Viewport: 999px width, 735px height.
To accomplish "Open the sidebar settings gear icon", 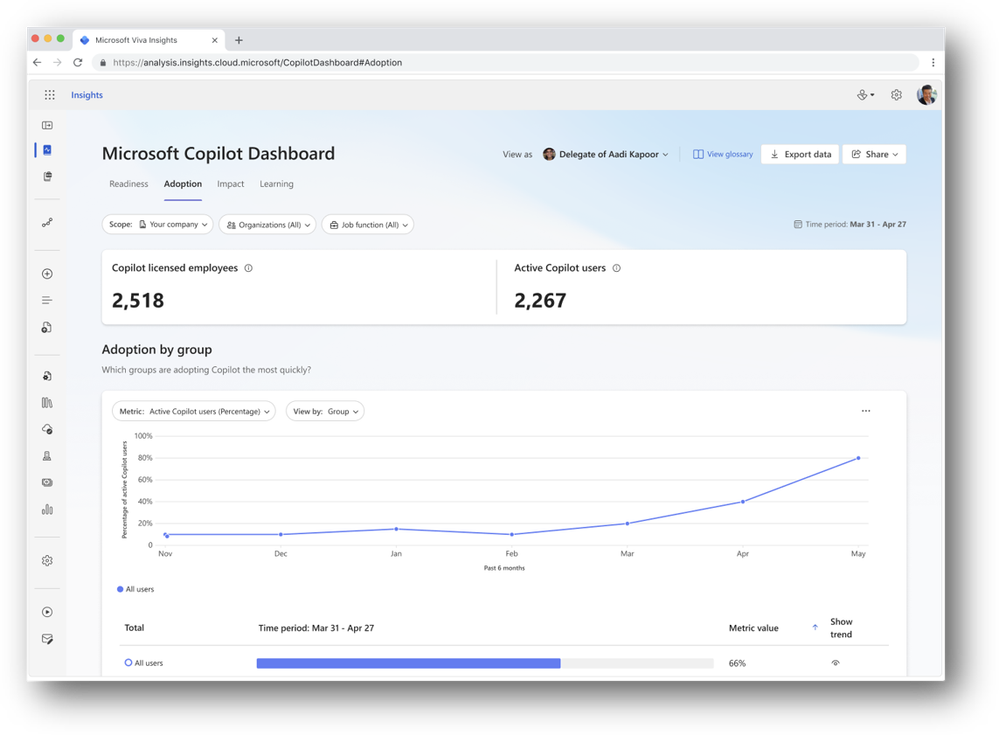I will pyautogui.click(x=47, y=560).
